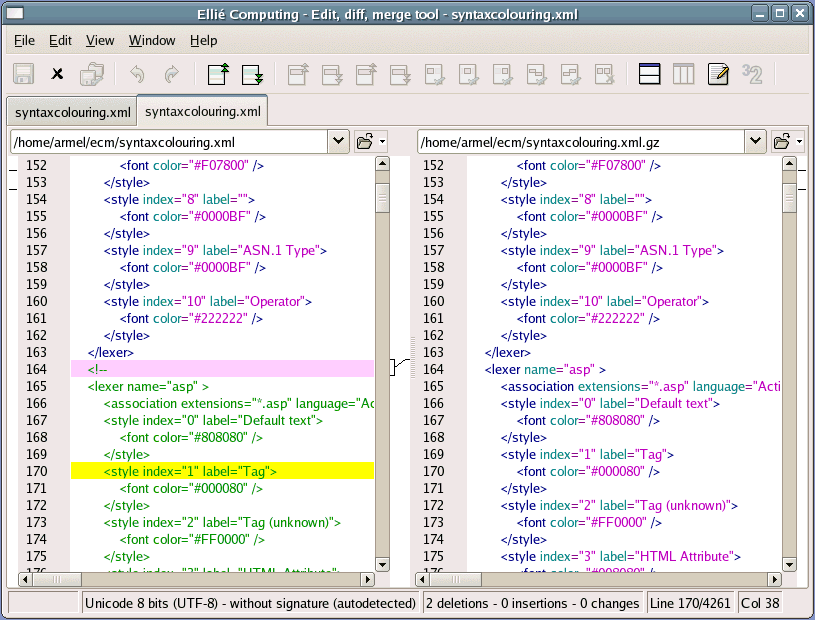815x620 pixels.
Task: Click the Redo arrow icon
Action: (171, 74)
